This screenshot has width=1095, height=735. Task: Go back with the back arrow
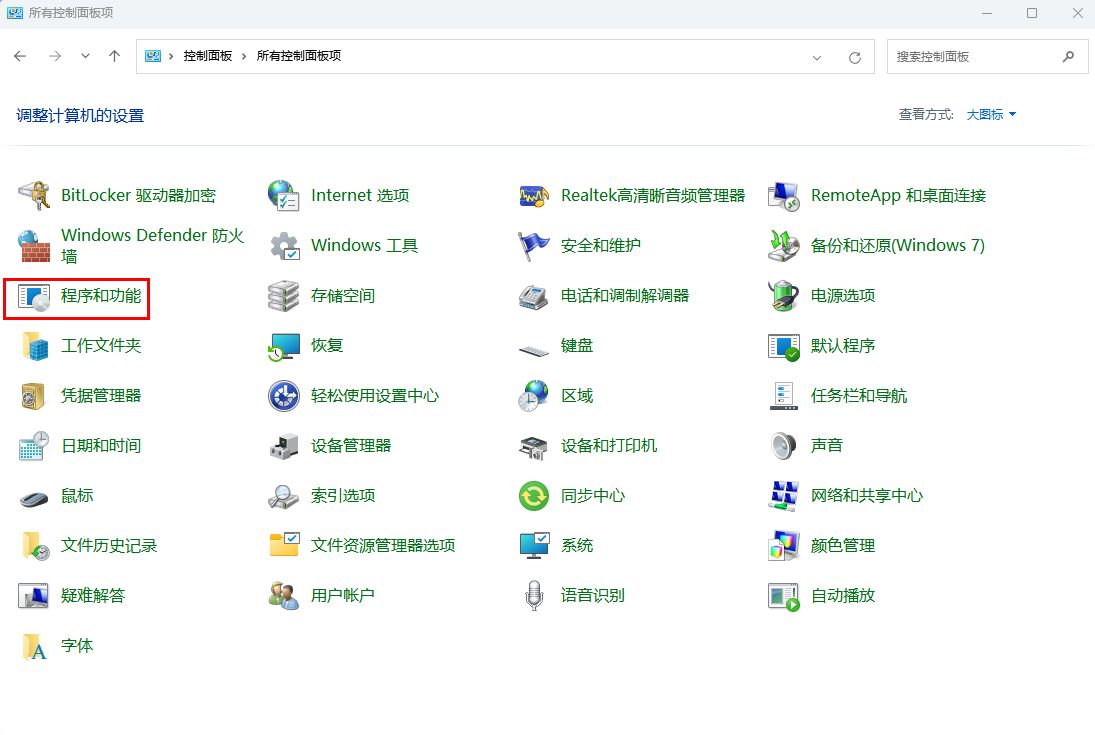tap(20, 57)
